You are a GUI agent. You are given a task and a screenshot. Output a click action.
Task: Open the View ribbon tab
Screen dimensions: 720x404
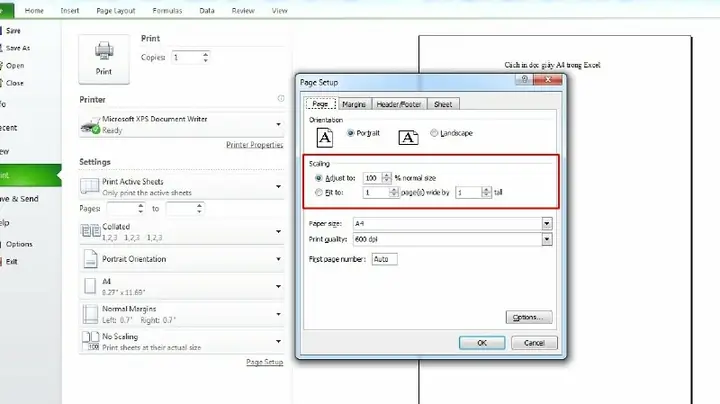pyautogui.click(x=279, y=11)
